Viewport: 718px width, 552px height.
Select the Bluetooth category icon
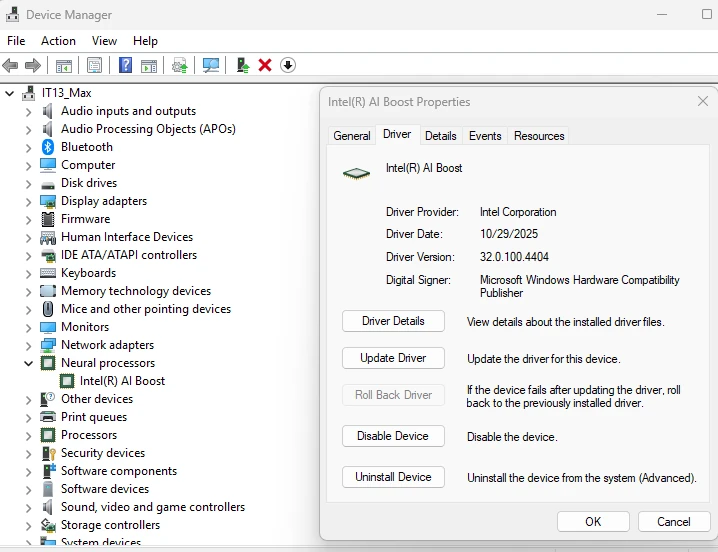coord(48,147)
